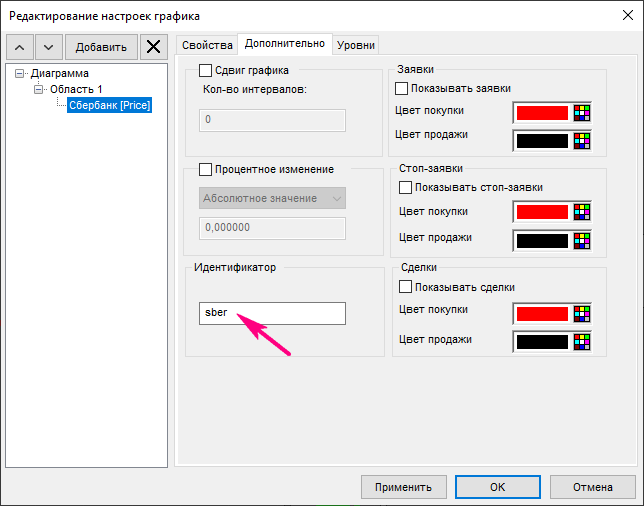Switch to the Свойства tab

click(207, 45)
